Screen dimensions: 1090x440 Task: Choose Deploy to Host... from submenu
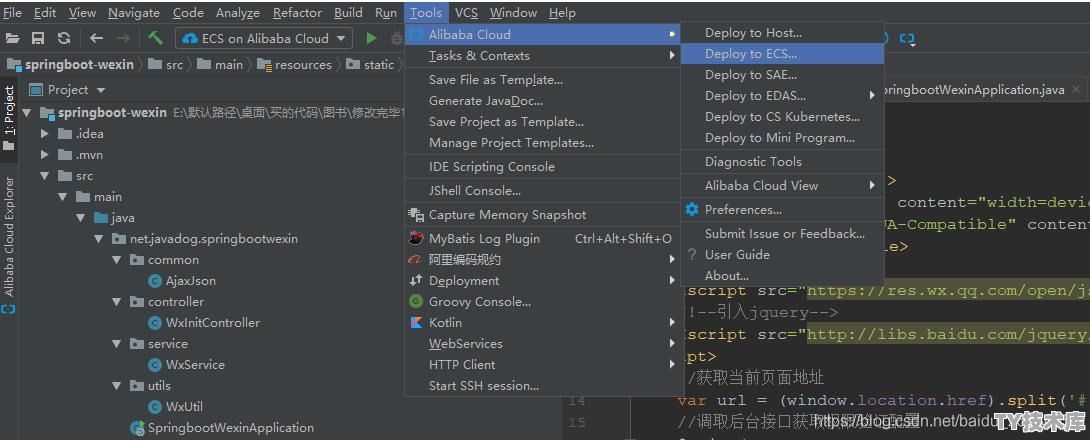pyautogui.click(x=782, y=33)
